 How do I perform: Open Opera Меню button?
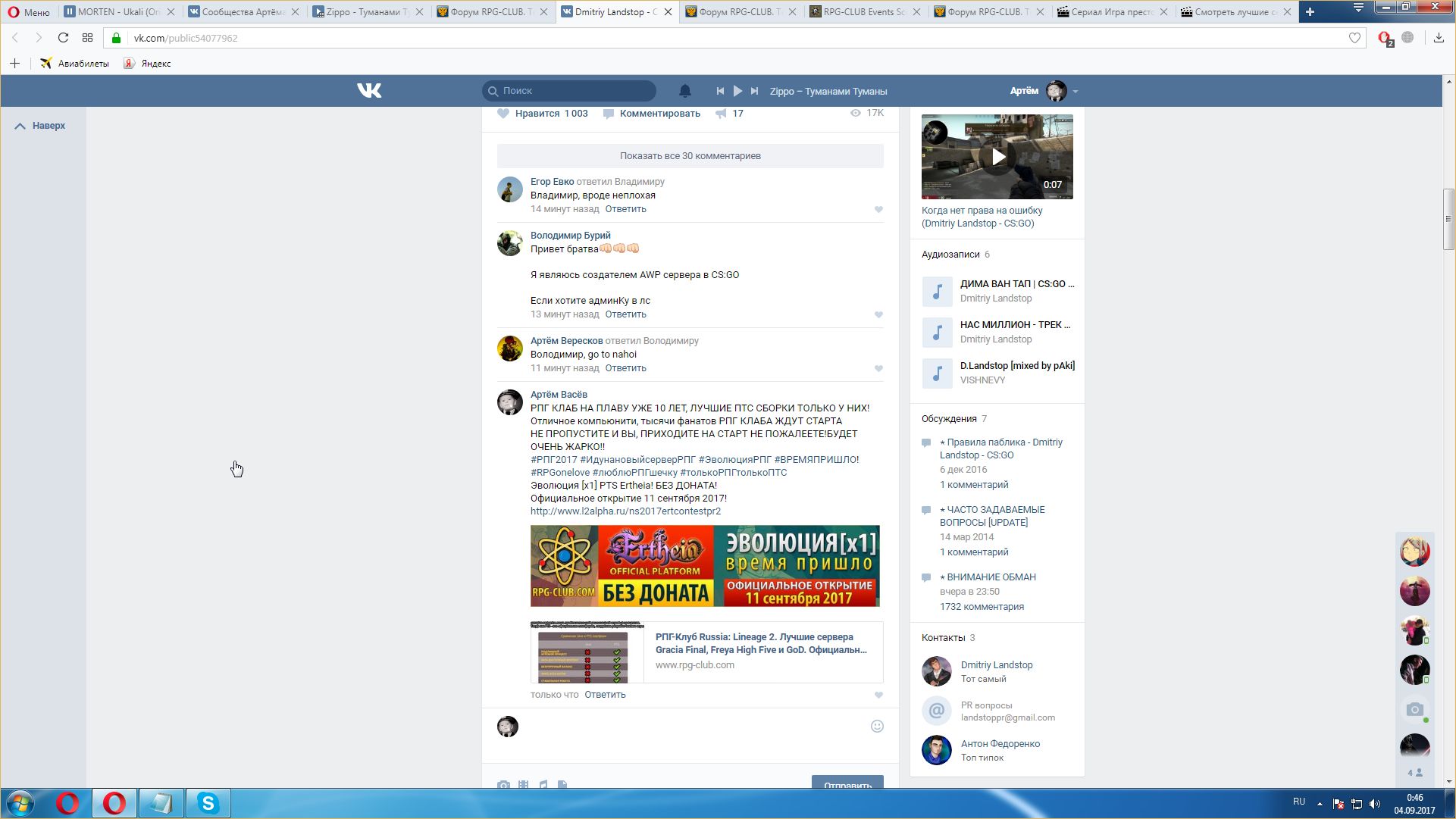coord(29,12)
